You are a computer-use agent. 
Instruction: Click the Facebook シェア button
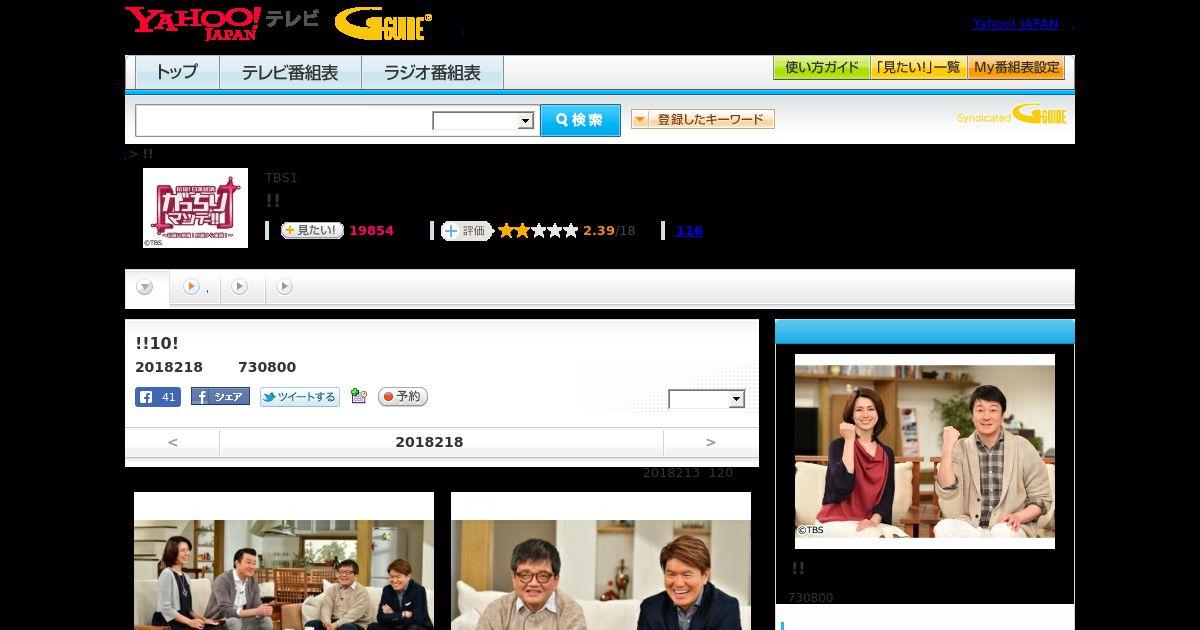[x=220, y=397]
